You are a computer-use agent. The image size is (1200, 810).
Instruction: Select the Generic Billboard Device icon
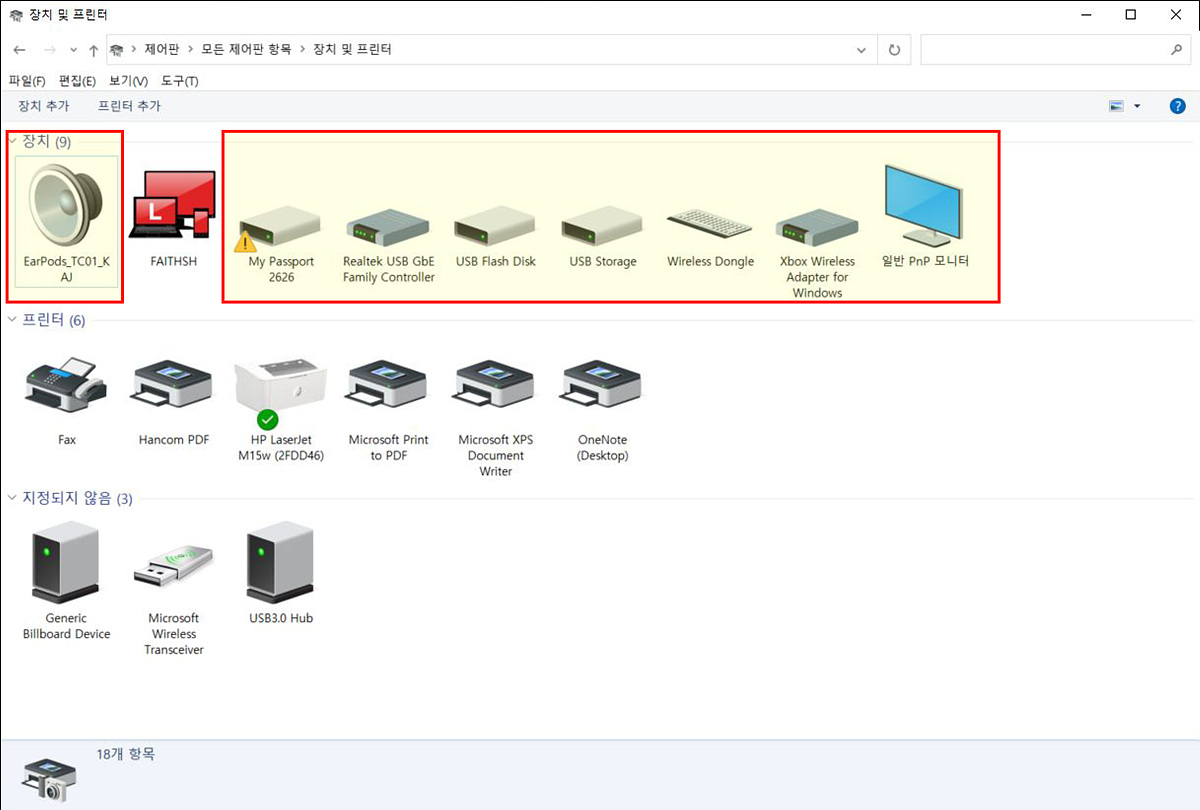point(66,563)
